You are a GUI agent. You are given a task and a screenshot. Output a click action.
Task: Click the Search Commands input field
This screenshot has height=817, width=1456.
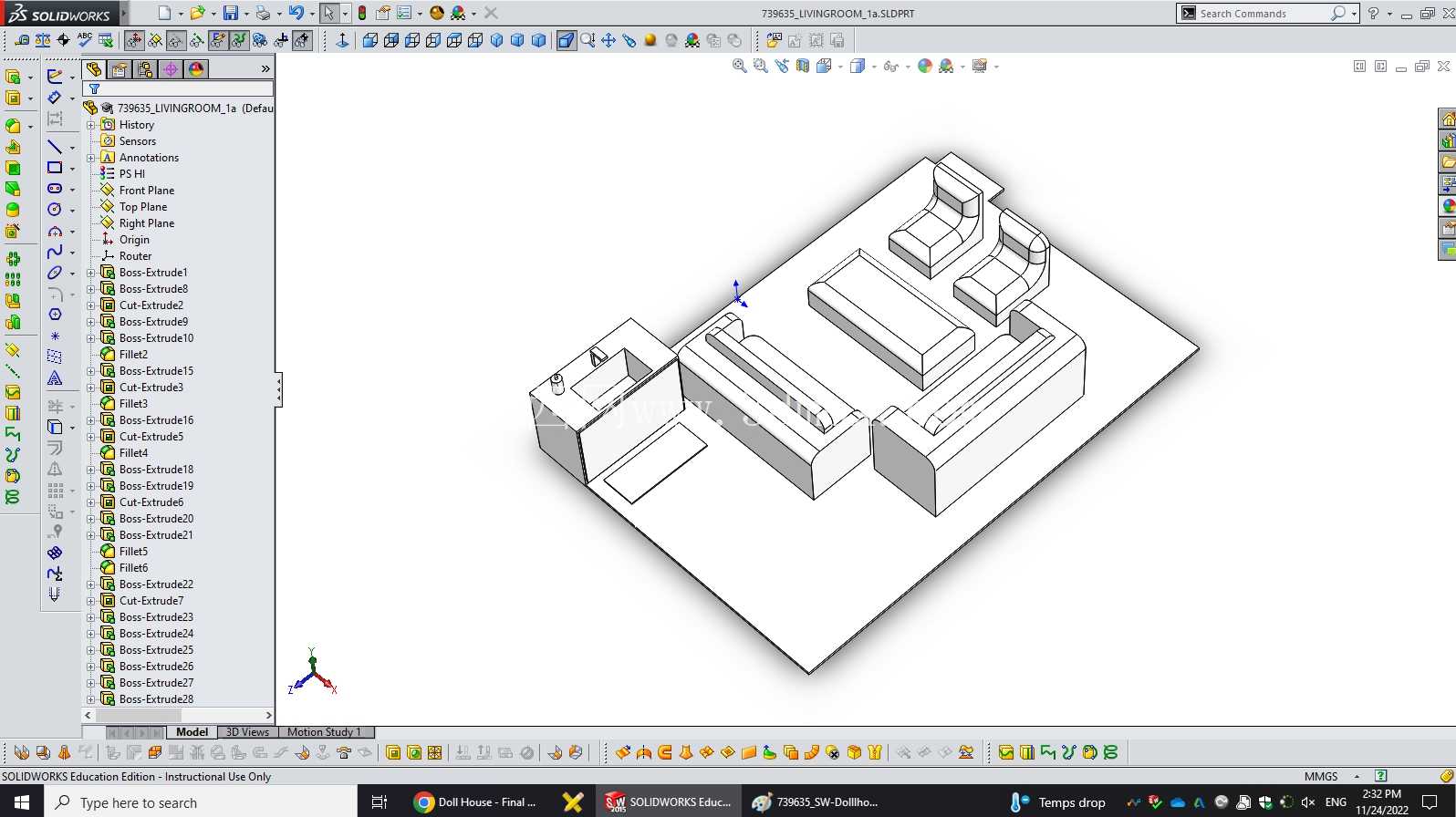(1261, 14)
